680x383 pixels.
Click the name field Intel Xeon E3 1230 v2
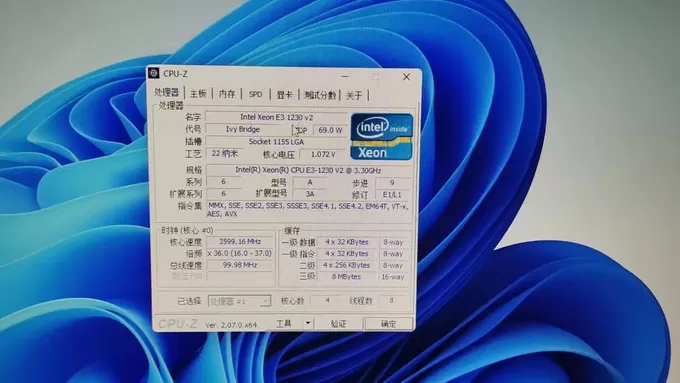point(276,117)
